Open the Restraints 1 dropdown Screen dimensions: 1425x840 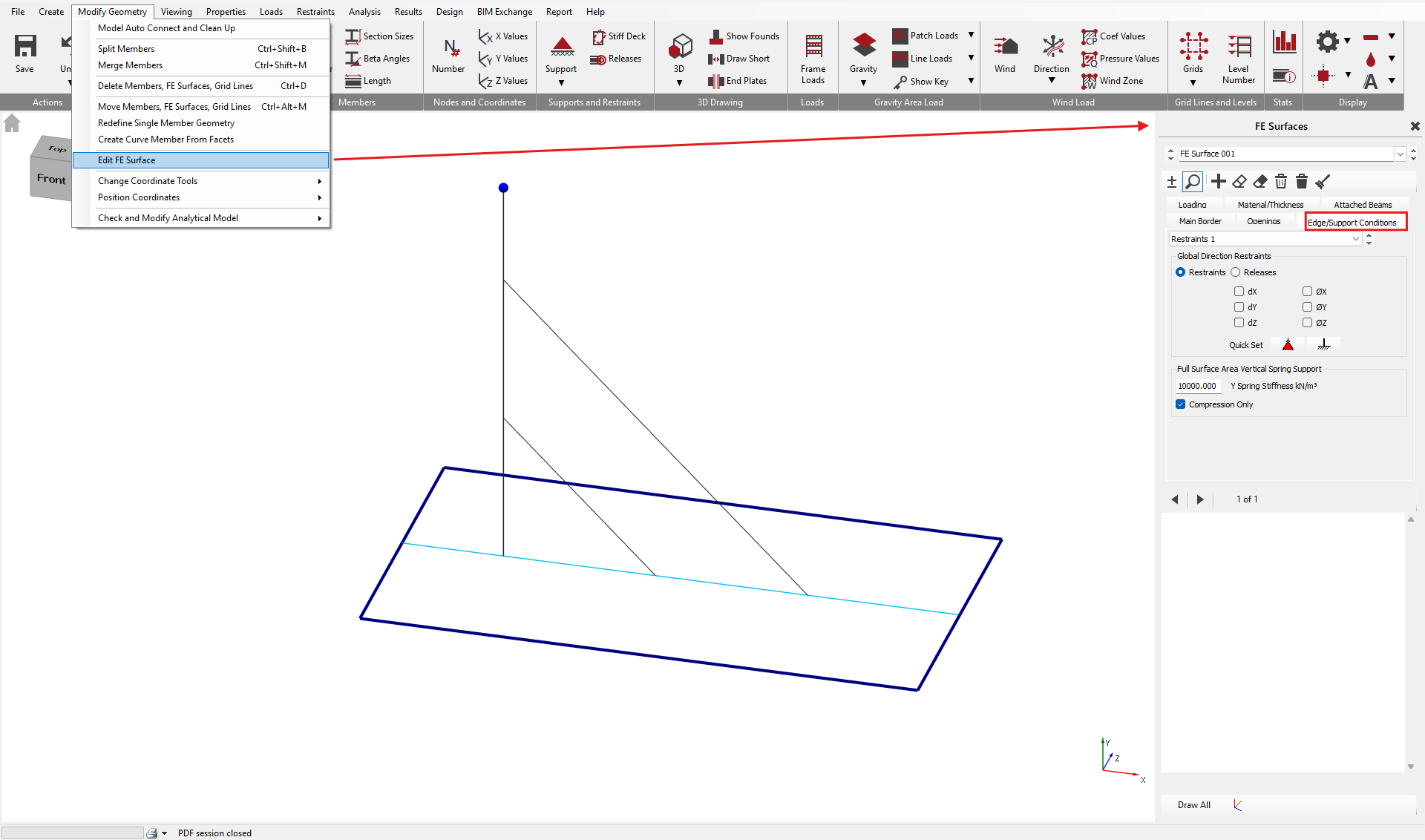1355,238
